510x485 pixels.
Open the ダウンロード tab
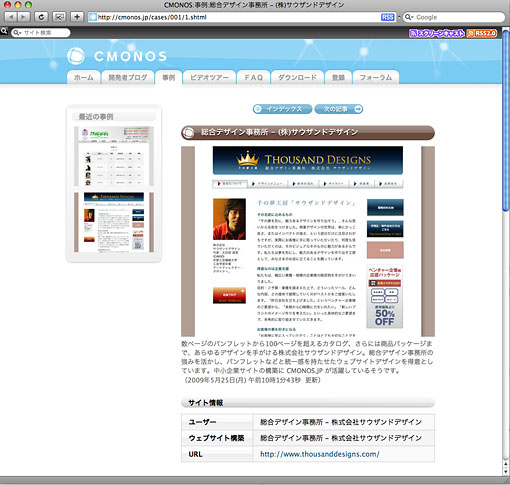[x=297, y=77]
